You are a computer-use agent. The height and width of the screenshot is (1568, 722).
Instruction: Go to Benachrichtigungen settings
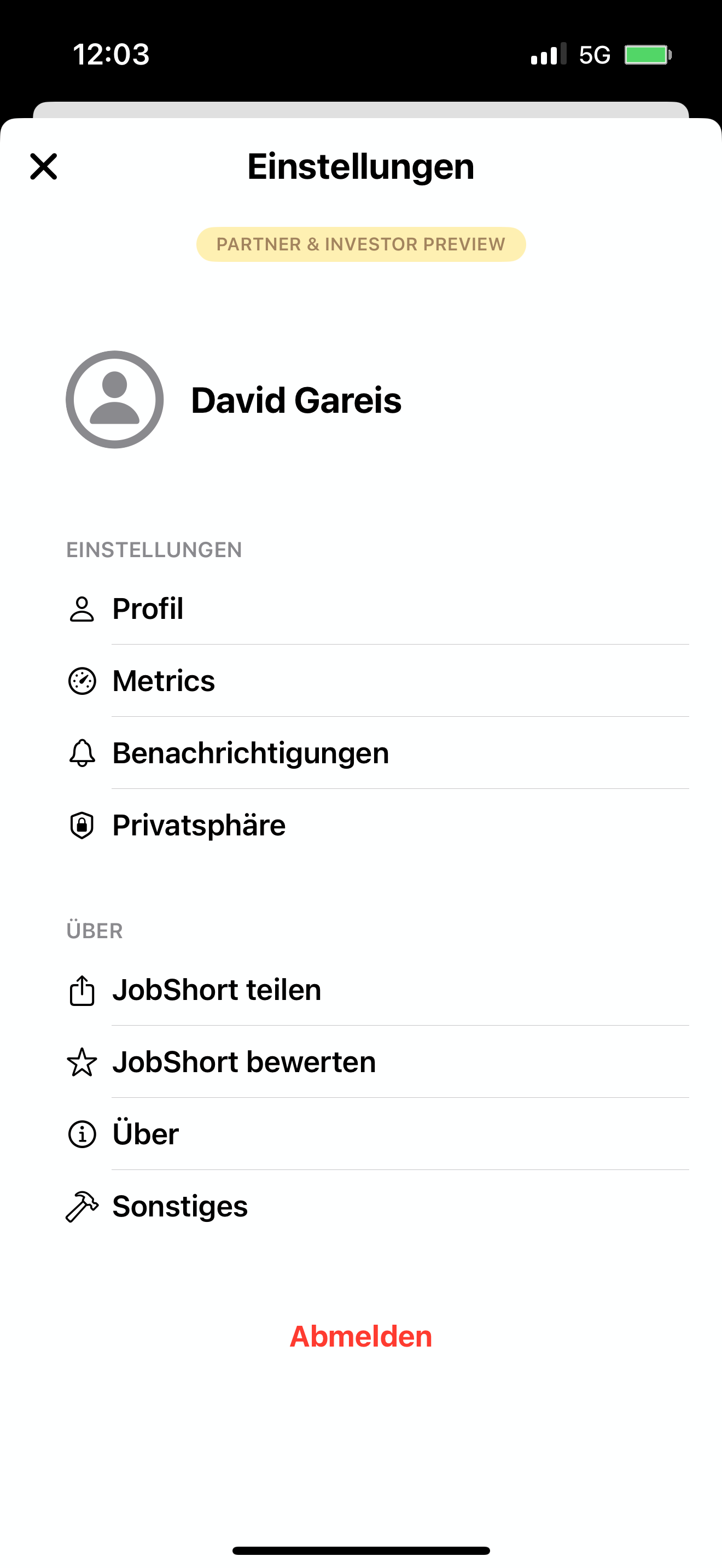click(x=250, y=753)
